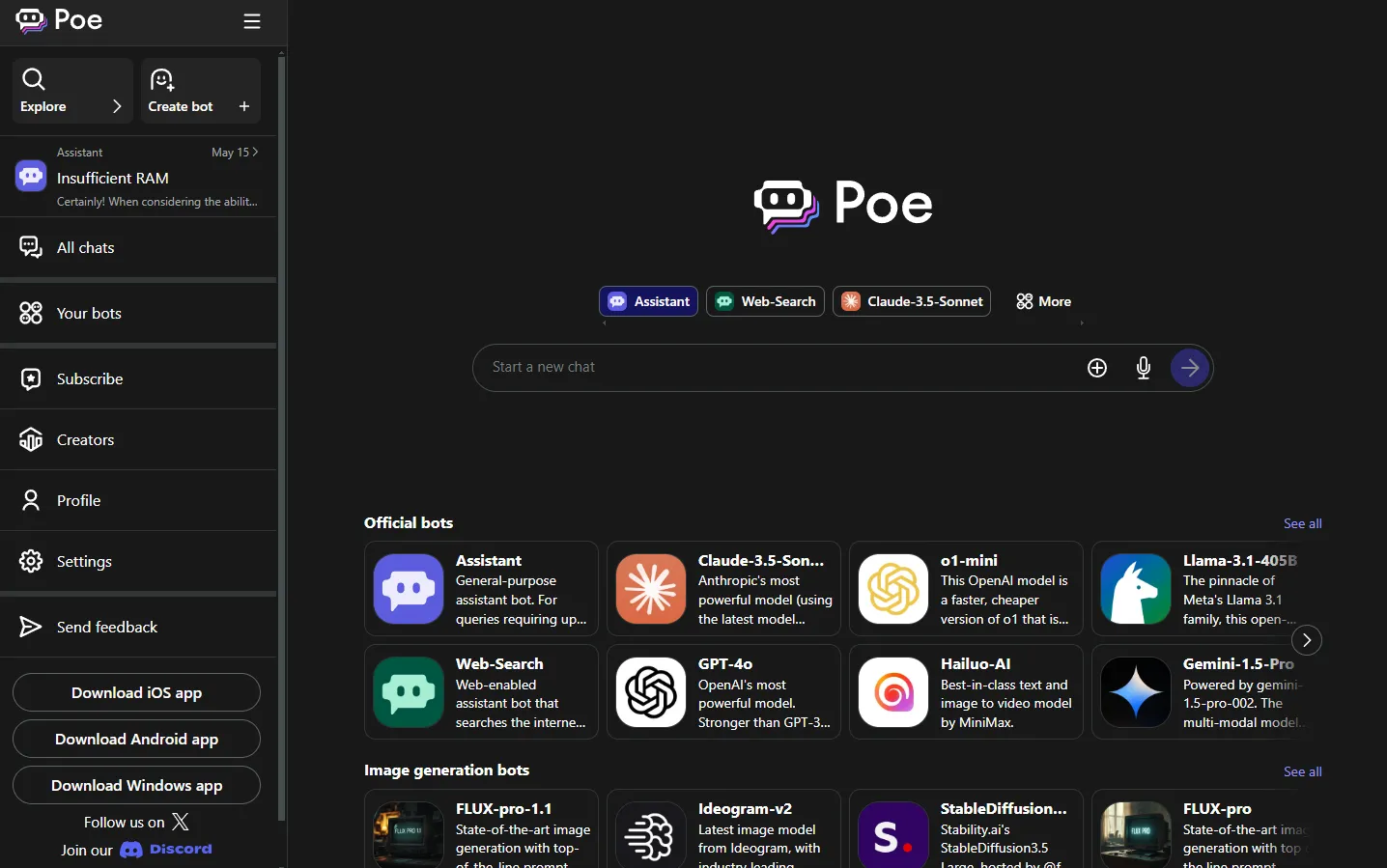Open the Creators section icon
1387x868 pixels.
pyautogui.click(x=30, y=439)
